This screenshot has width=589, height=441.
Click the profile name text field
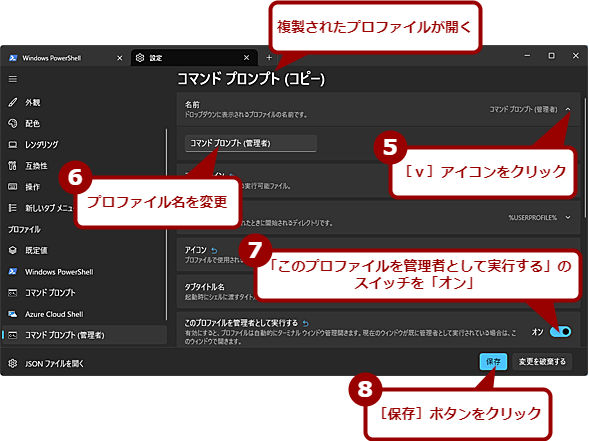tap(251, 143)
